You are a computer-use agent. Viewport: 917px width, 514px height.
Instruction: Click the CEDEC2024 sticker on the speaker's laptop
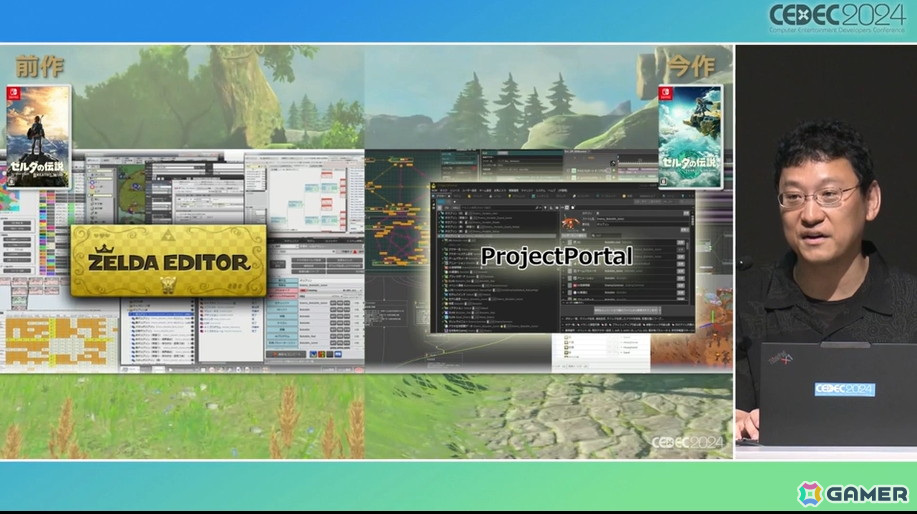coord(844,389)
